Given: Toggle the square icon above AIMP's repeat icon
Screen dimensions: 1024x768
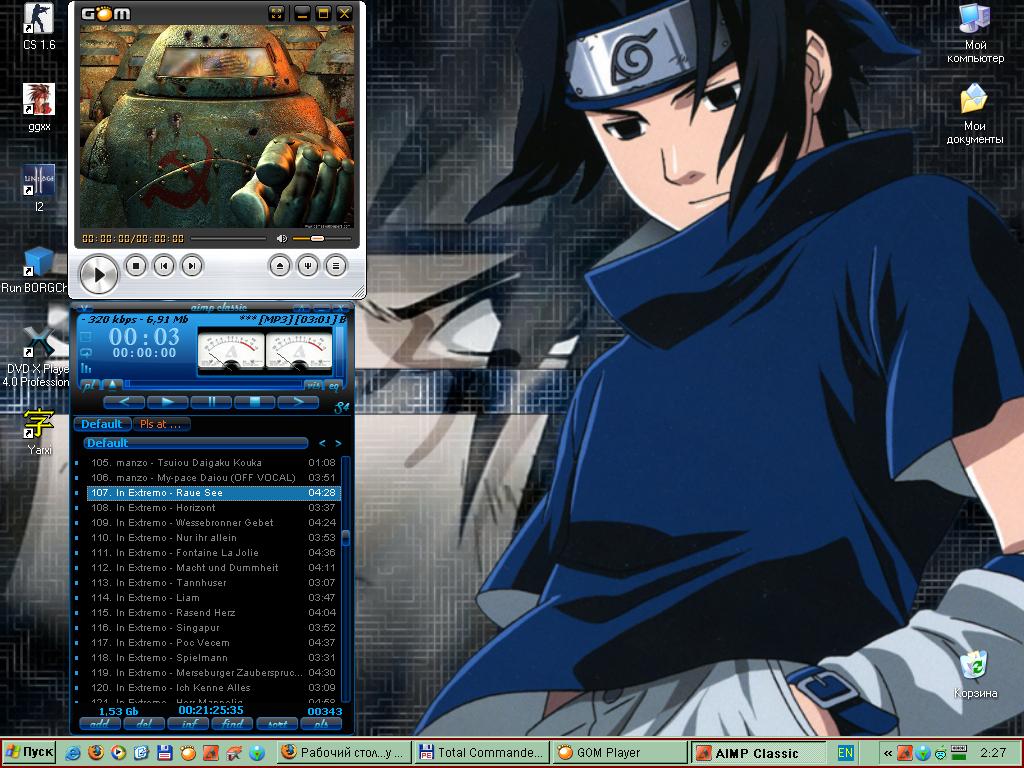Looking at the screenshot, I should click(x=86, y=337).
